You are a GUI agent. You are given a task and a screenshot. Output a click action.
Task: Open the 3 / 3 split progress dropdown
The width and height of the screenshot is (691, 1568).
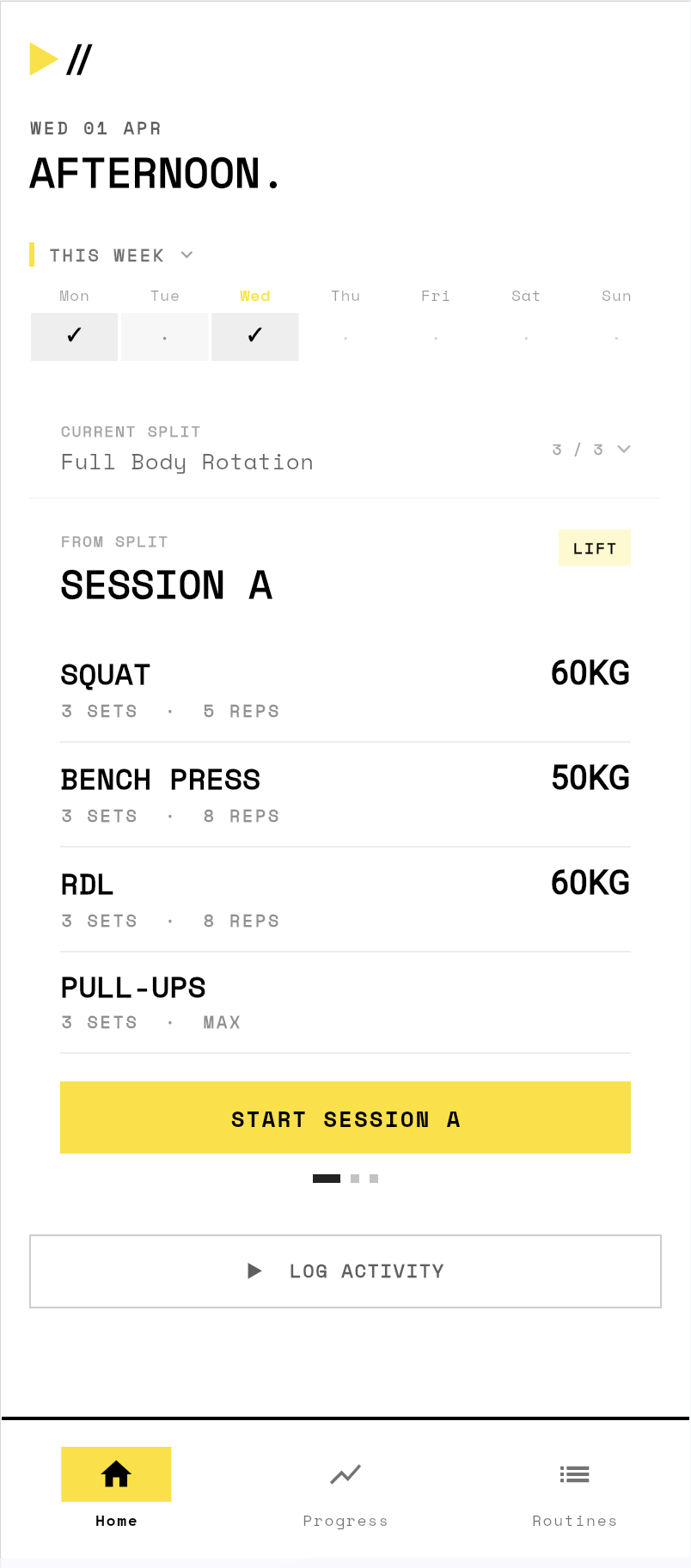coord(591,449)
